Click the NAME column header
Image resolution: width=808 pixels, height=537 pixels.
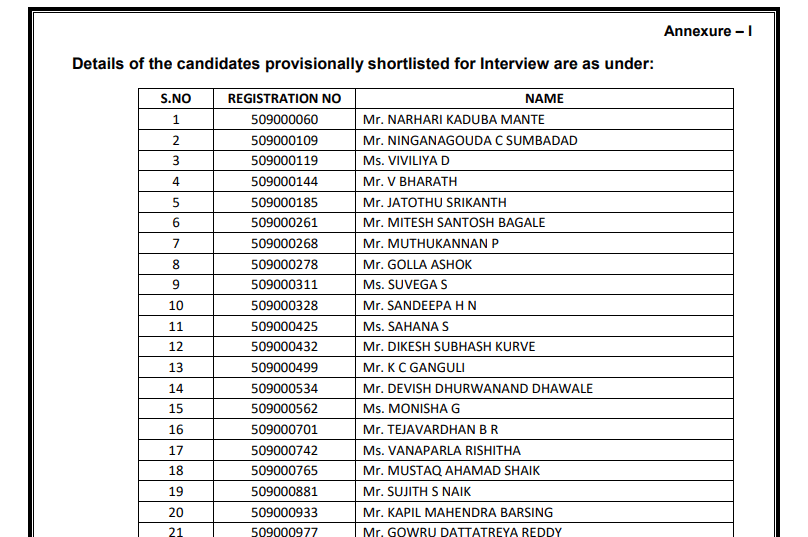pyautogui.click(x=544, y=99)
